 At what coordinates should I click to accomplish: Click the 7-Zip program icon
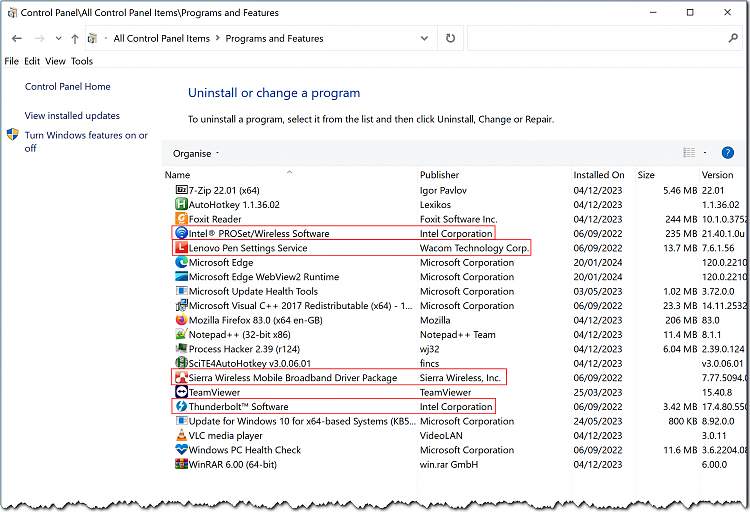pyautogui.click(x=181, y=190)
